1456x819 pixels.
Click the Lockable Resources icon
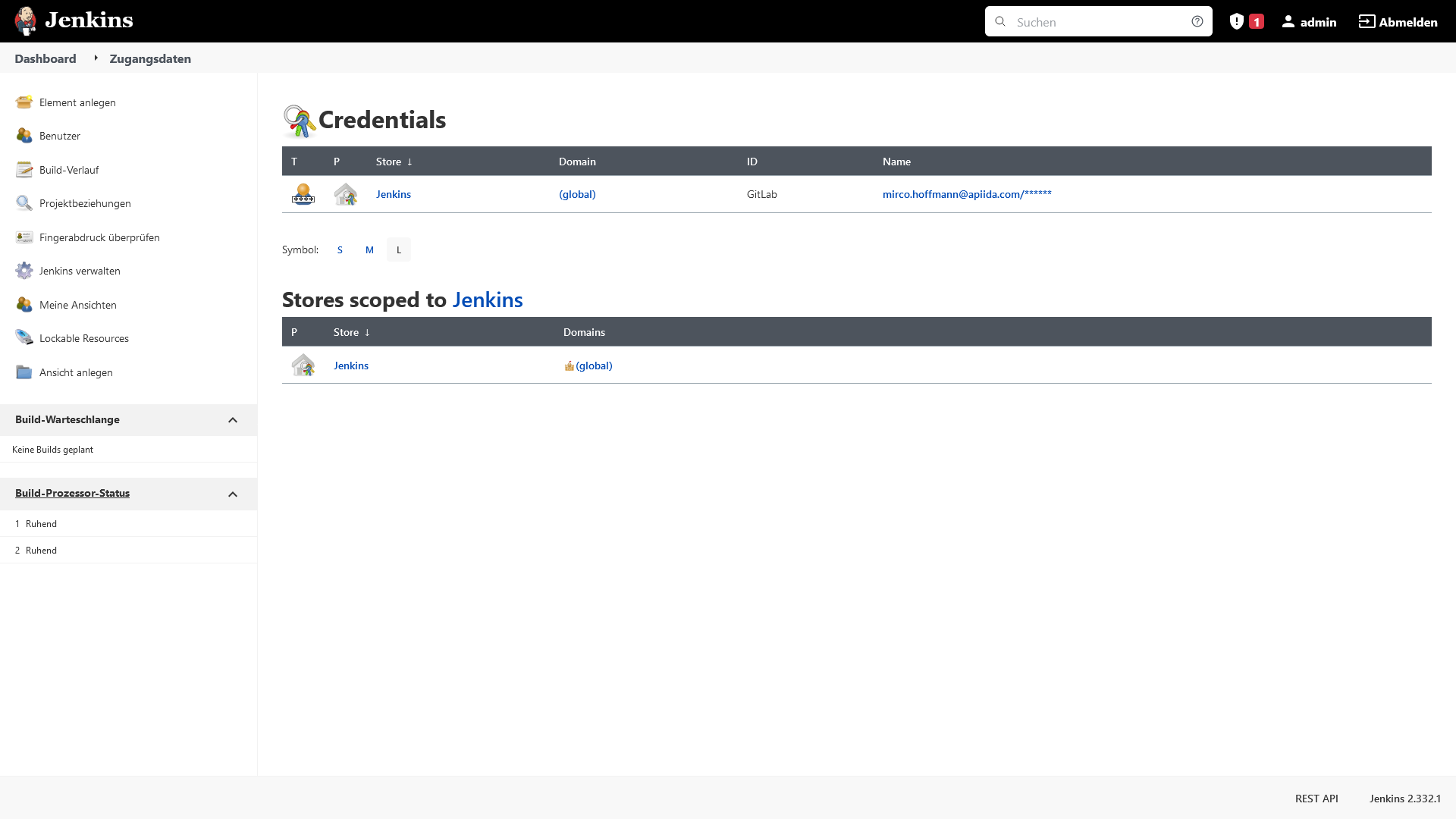(24, 338)
